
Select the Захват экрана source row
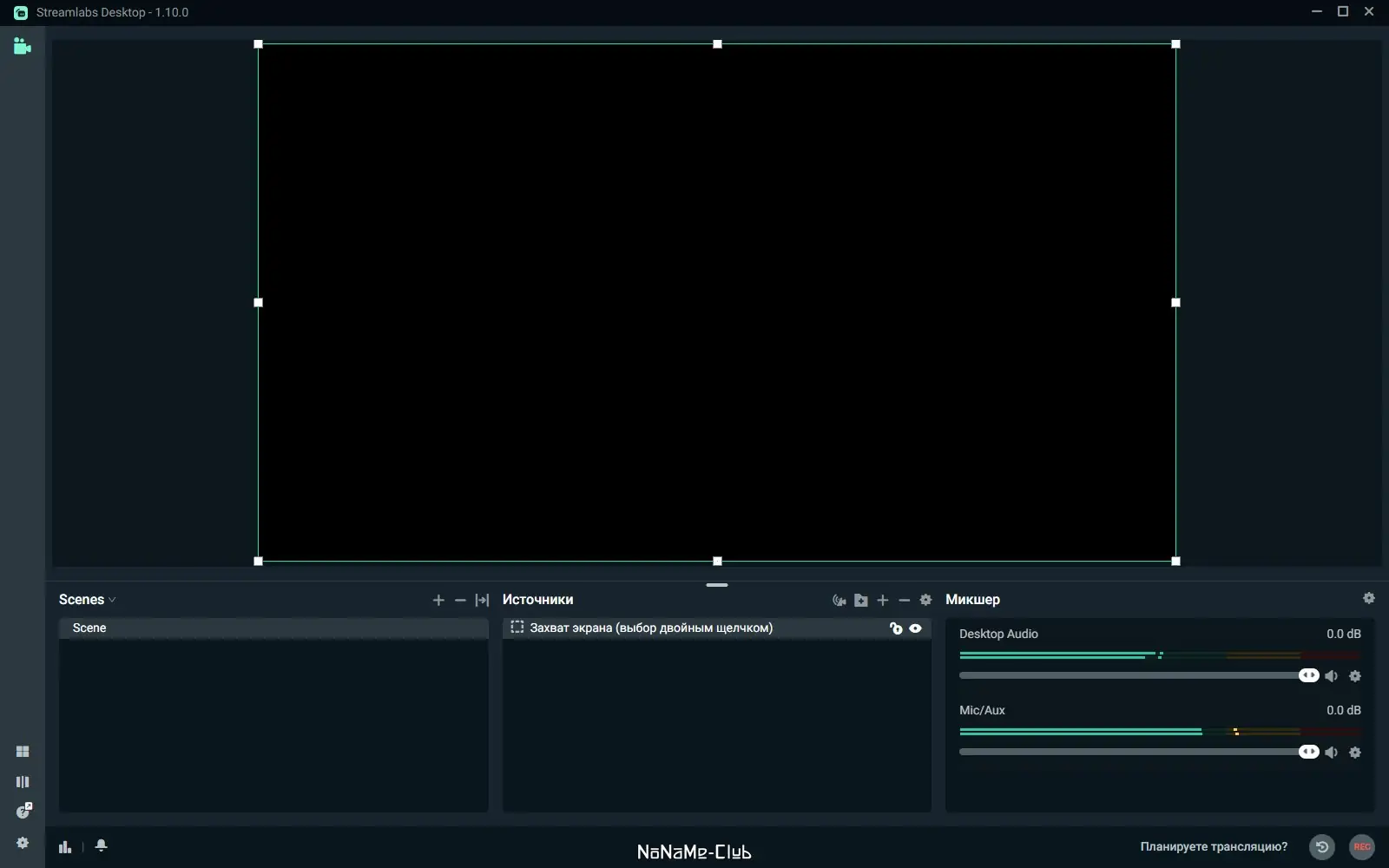(717, 628)
